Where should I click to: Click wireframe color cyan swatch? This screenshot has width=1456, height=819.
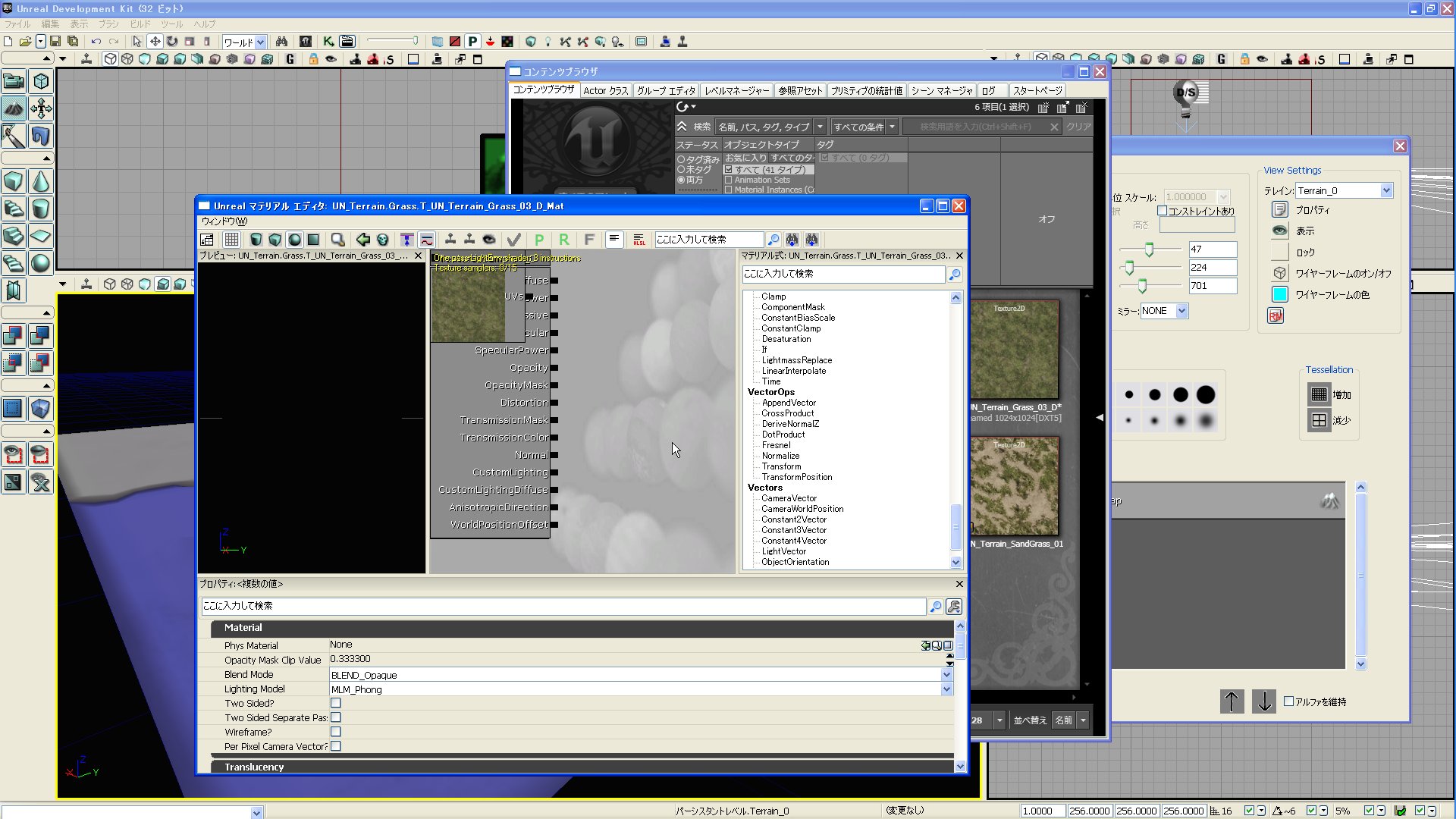click(1280, 294)
